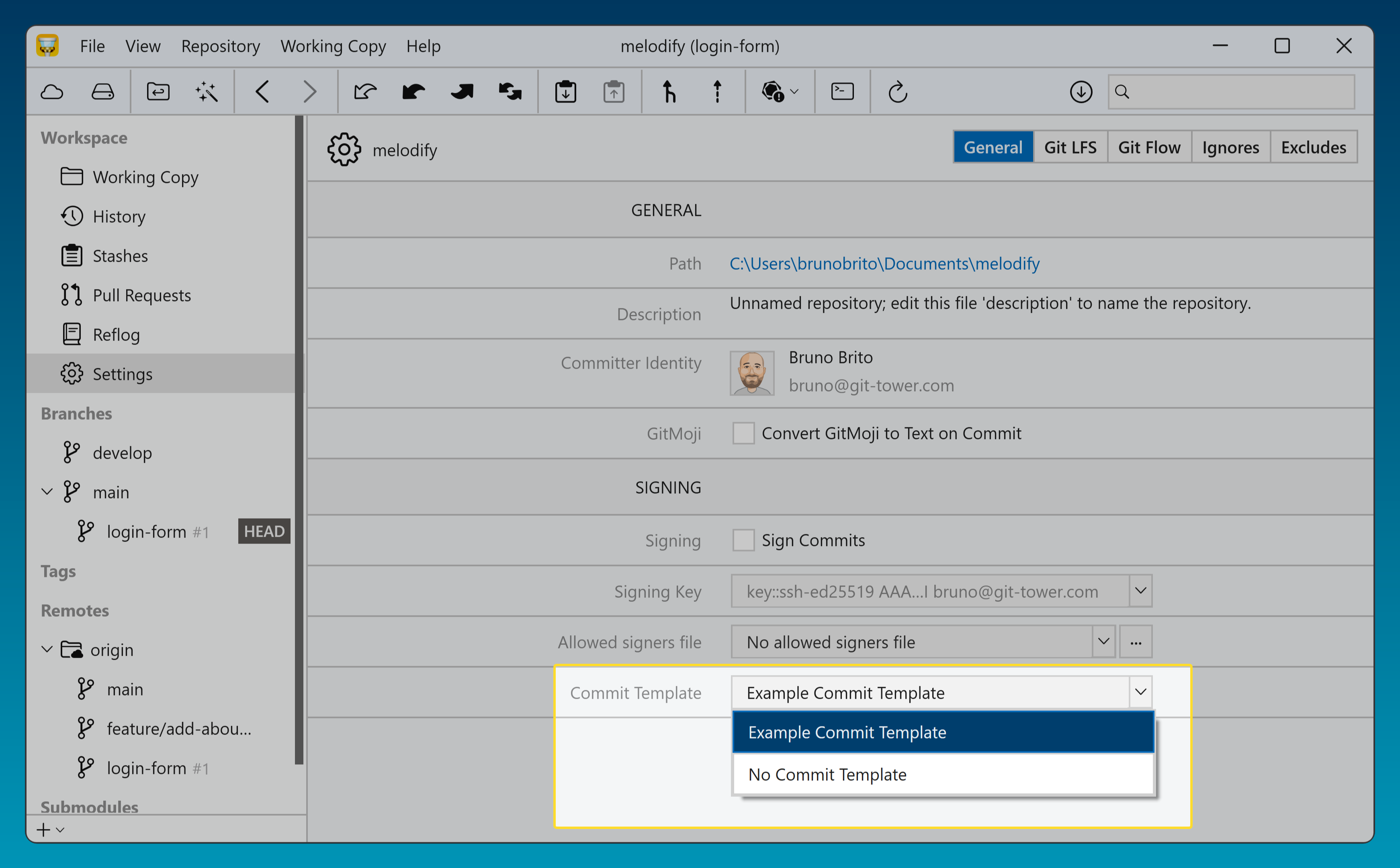Collapse the main branch in Branches
Viewport: 1400px width, 868px height.
click(47, 491)
